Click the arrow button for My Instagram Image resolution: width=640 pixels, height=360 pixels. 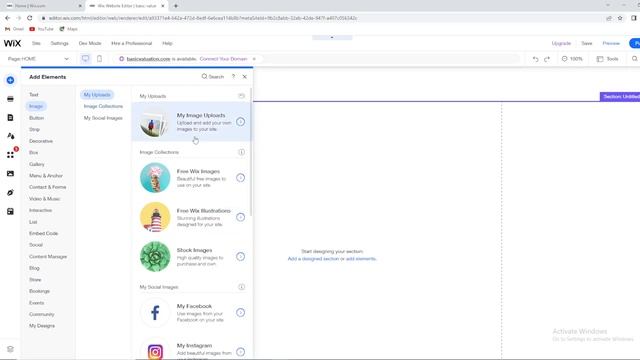tap(240, 352)
